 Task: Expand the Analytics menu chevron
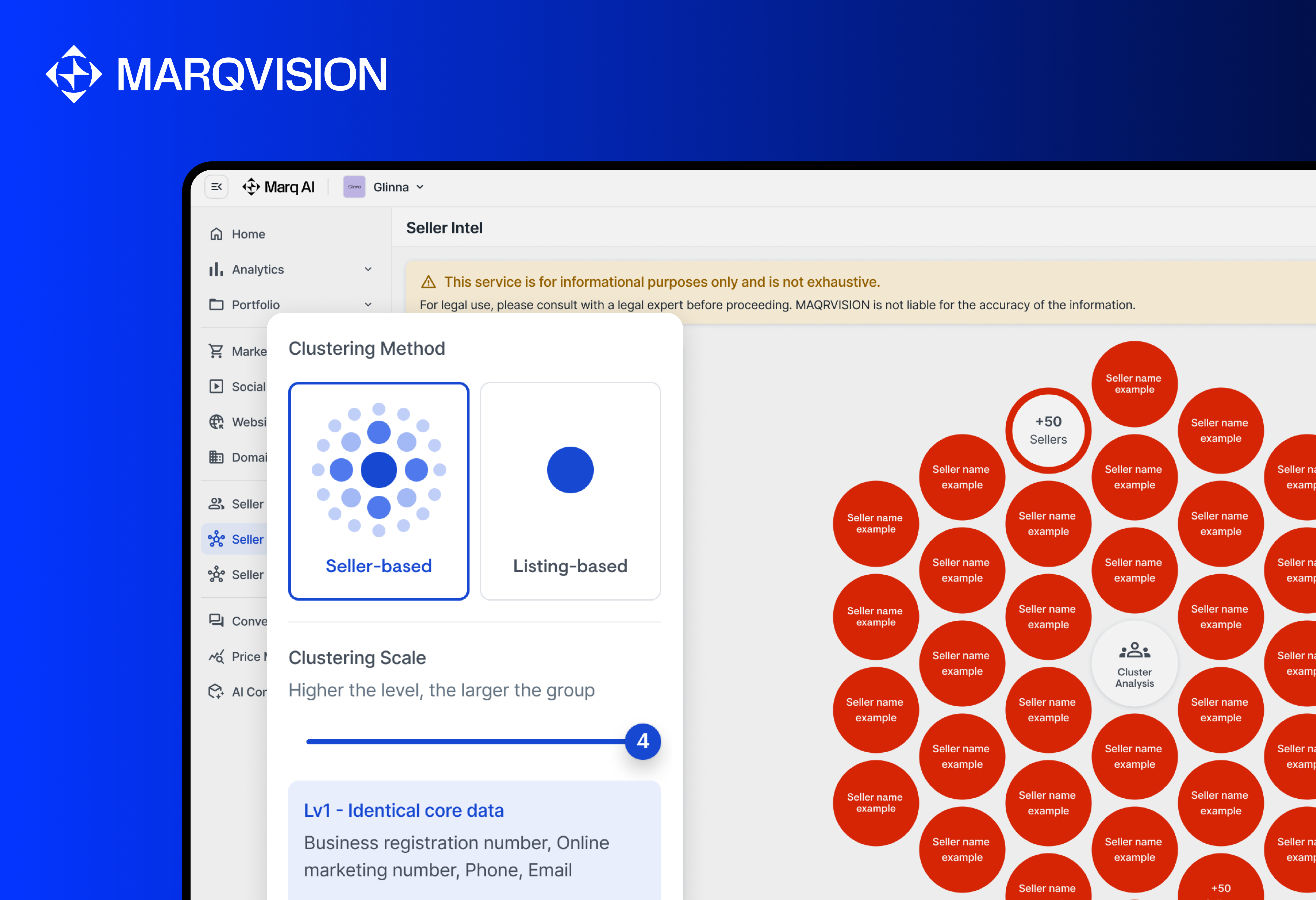pos(368,270)
